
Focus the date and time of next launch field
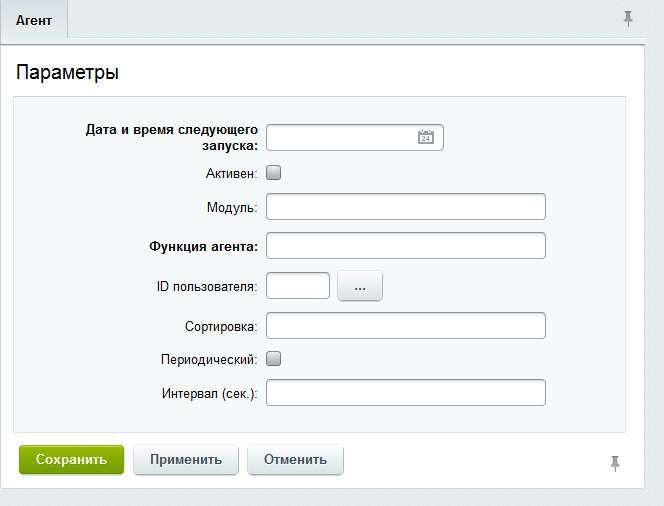(x=354, y=137)
